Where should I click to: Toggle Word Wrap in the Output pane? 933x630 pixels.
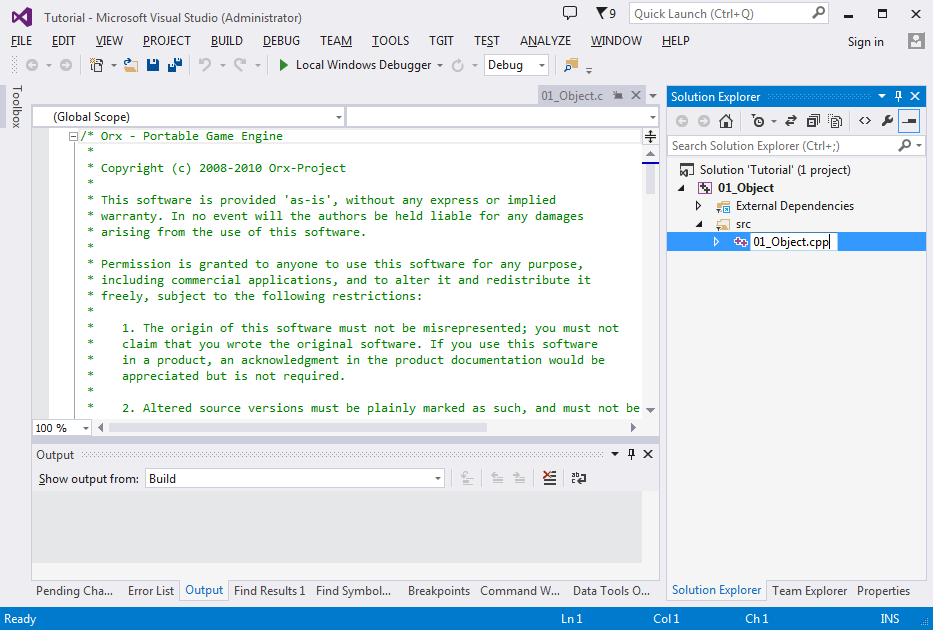(x=578, y=479)
